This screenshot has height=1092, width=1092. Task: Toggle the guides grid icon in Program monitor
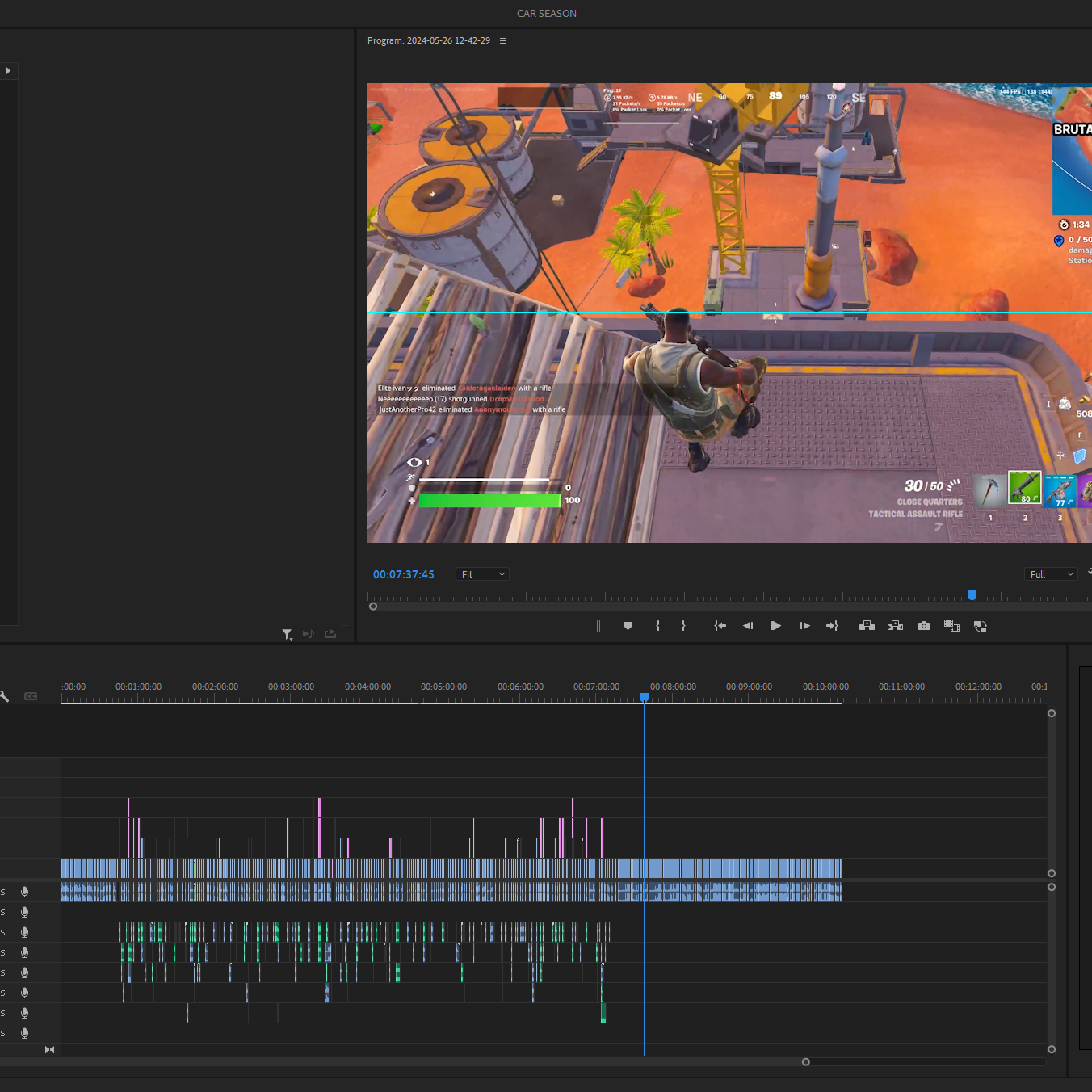[x=599, y=626]
